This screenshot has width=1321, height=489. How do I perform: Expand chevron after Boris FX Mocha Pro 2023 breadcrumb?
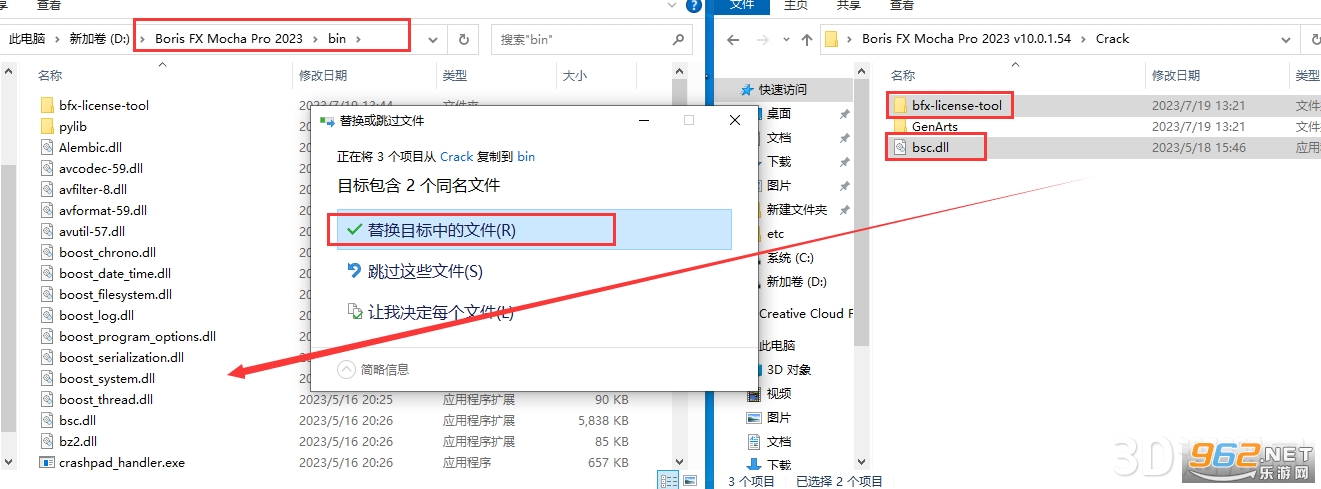[x=317, y=39]
